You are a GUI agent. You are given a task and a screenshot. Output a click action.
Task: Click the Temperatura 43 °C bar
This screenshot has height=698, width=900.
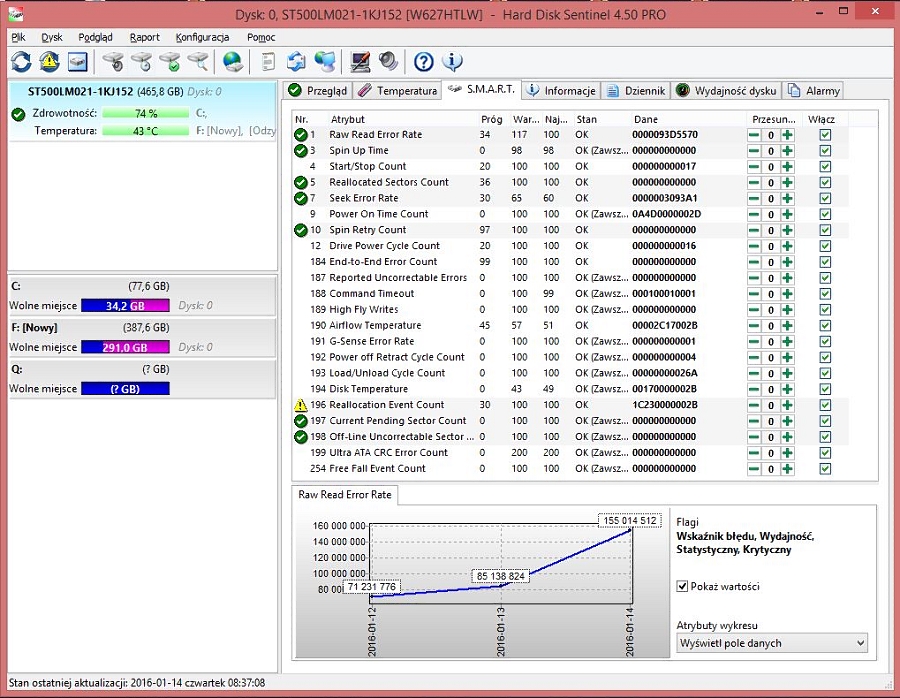[x=146, y=131]
